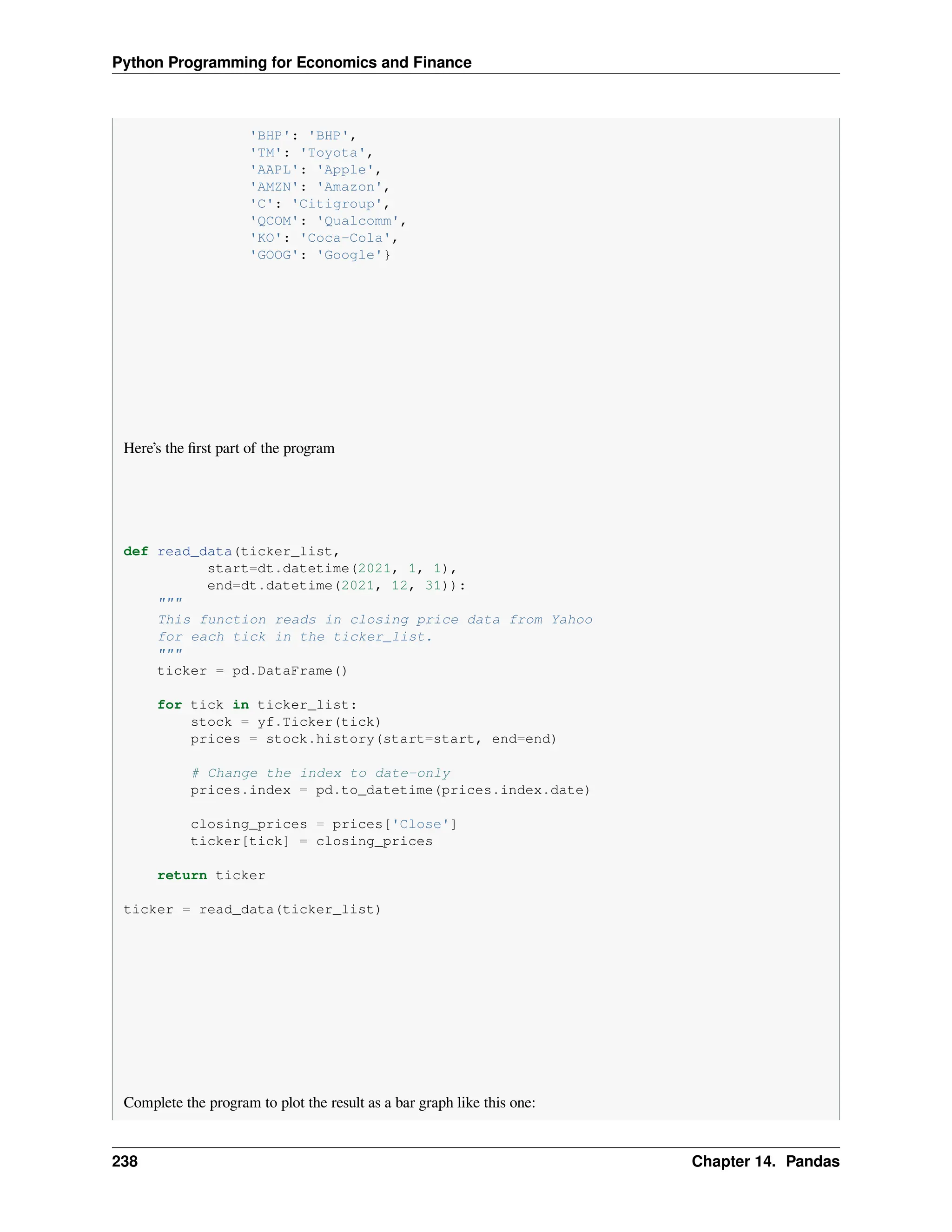Select the dictionary line 'BHP': 'BHP'
Screen dimensions: 952x1232
(303, 136)
